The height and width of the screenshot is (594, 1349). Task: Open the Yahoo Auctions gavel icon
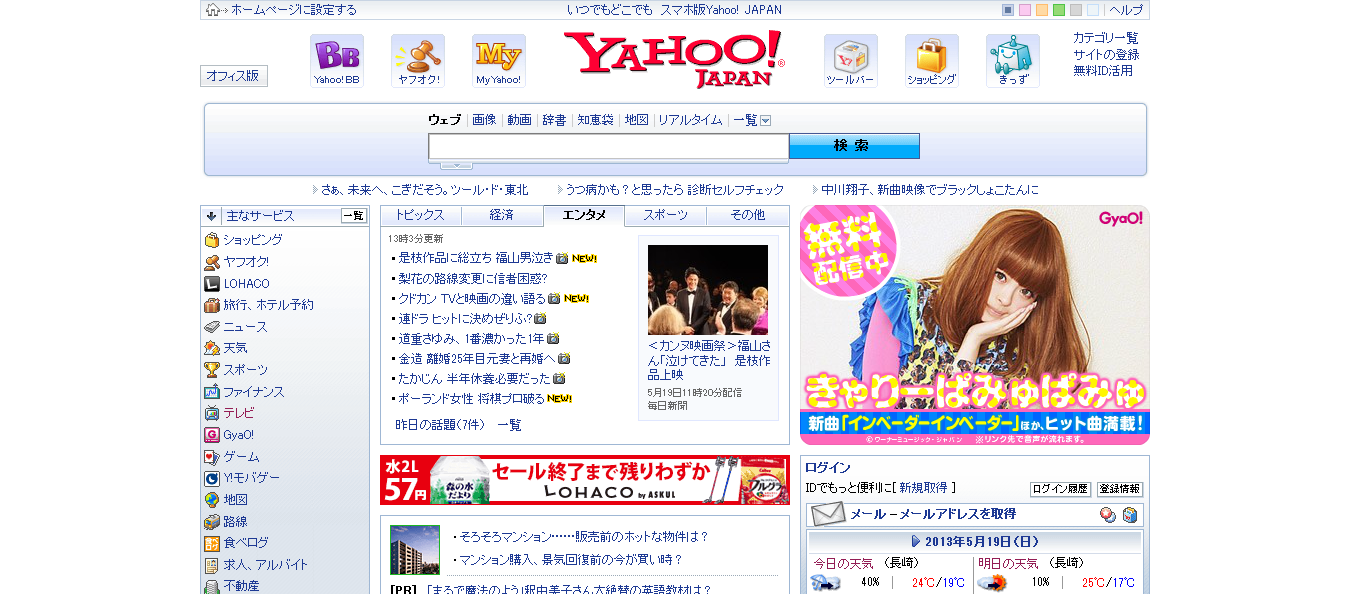[418, 60]
